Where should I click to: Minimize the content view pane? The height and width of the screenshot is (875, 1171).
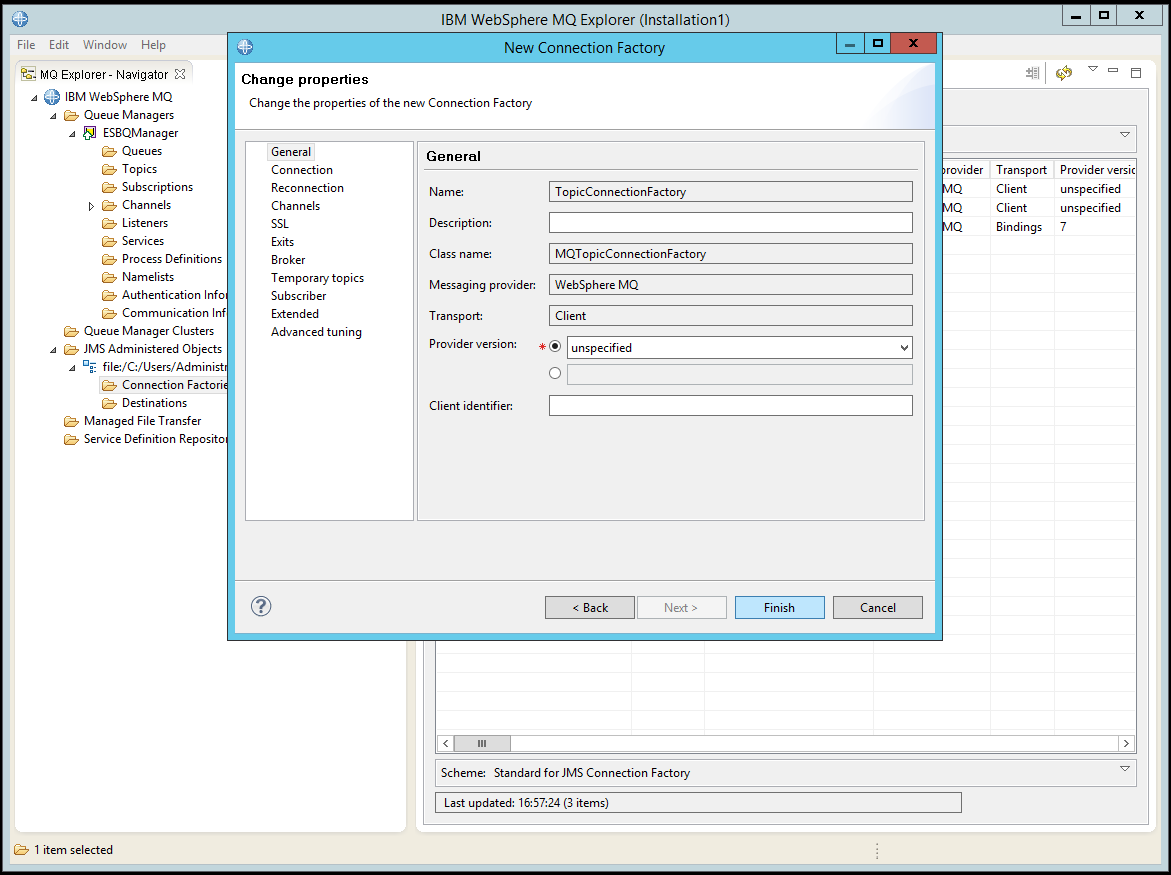coord(1112,72)
